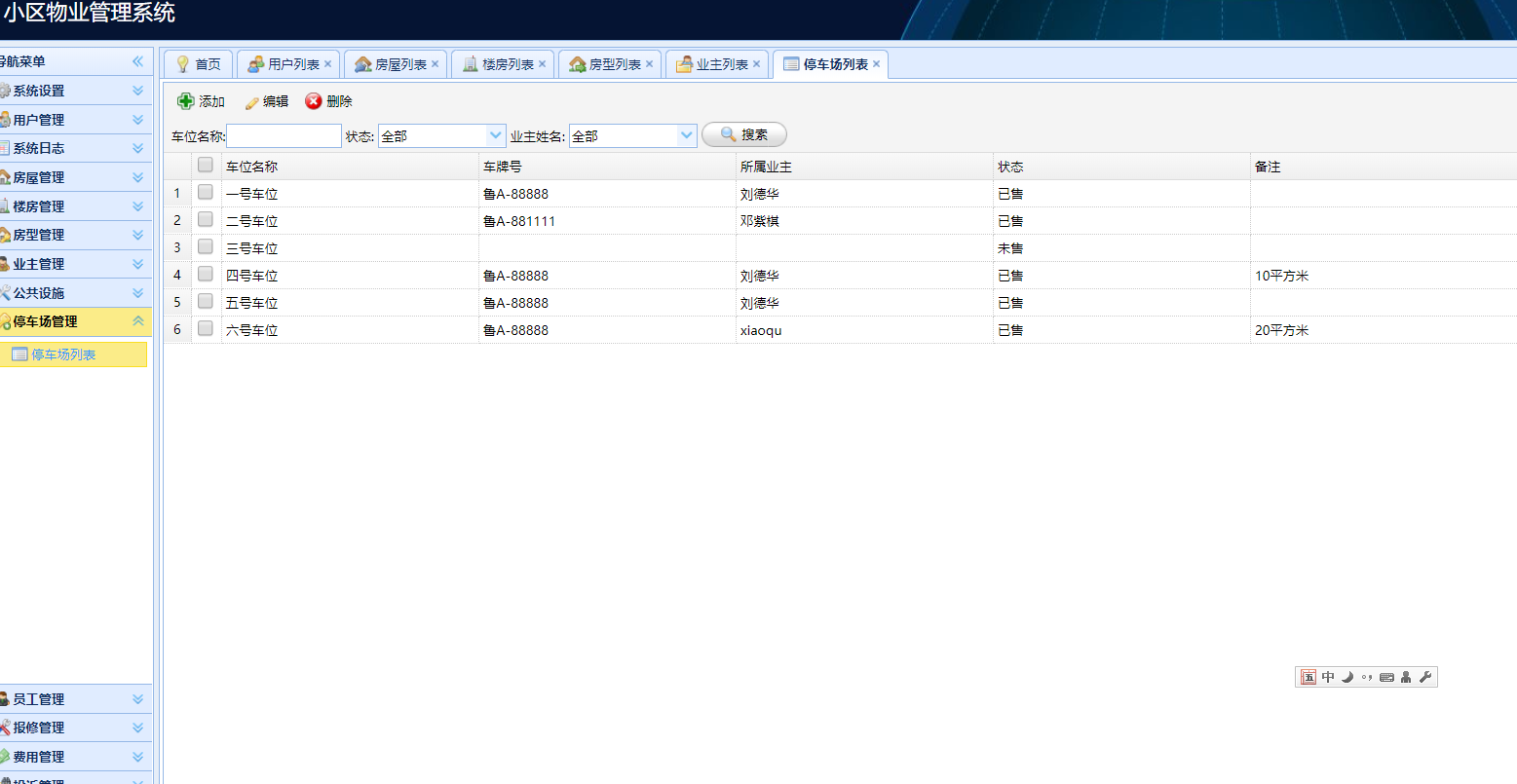Click the 用户列表 tab icon
Image resolution: width=1517 pixels, height=784 pixels.
click(x=256, y=64)
